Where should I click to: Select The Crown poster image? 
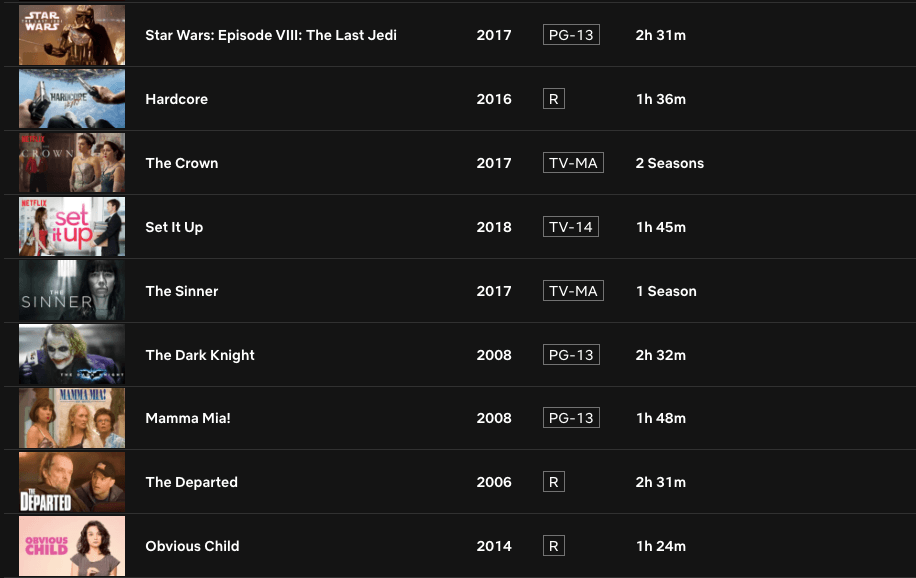coord(72,163)
